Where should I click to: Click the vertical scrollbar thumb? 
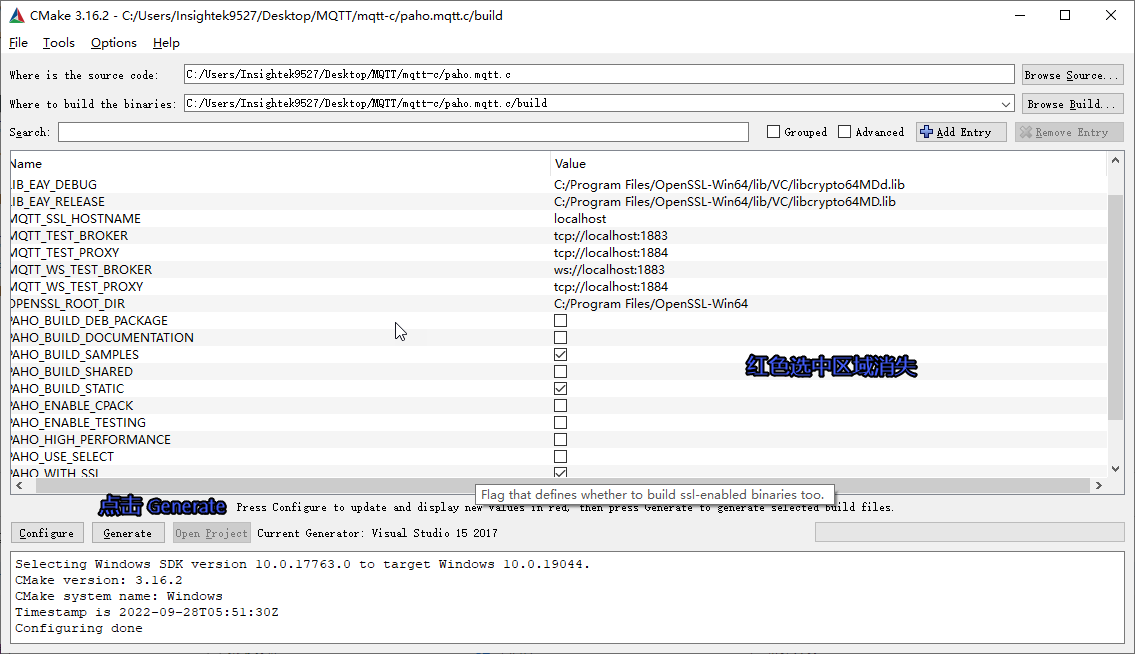tap(1115, 306)
